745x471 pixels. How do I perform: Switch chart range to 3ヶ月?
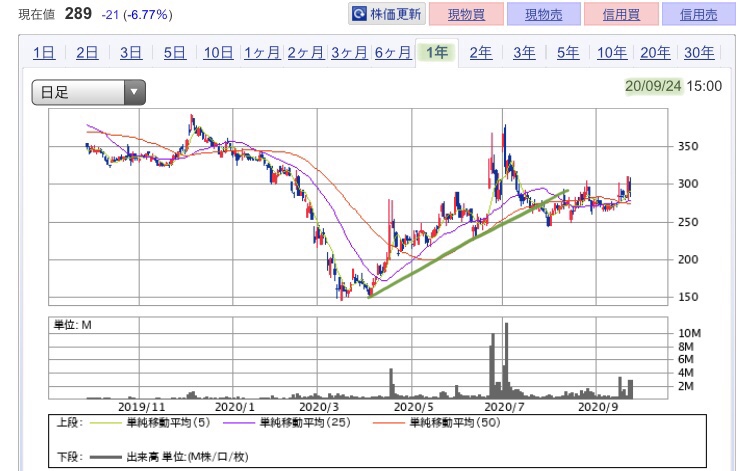(x=349, y=52)
